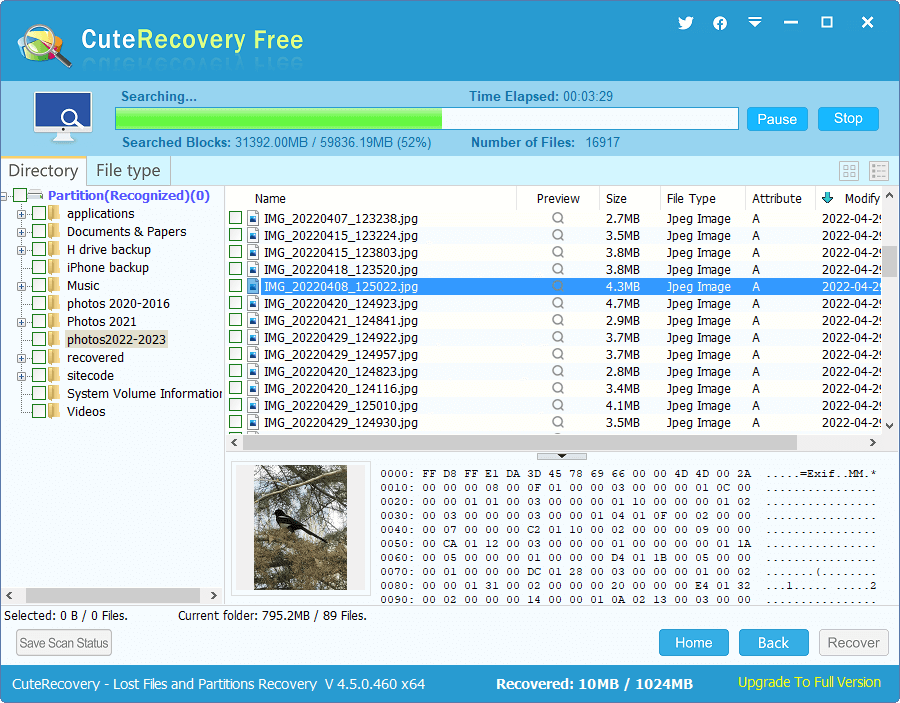Expand the applications folder tree node

coord(21,214)
